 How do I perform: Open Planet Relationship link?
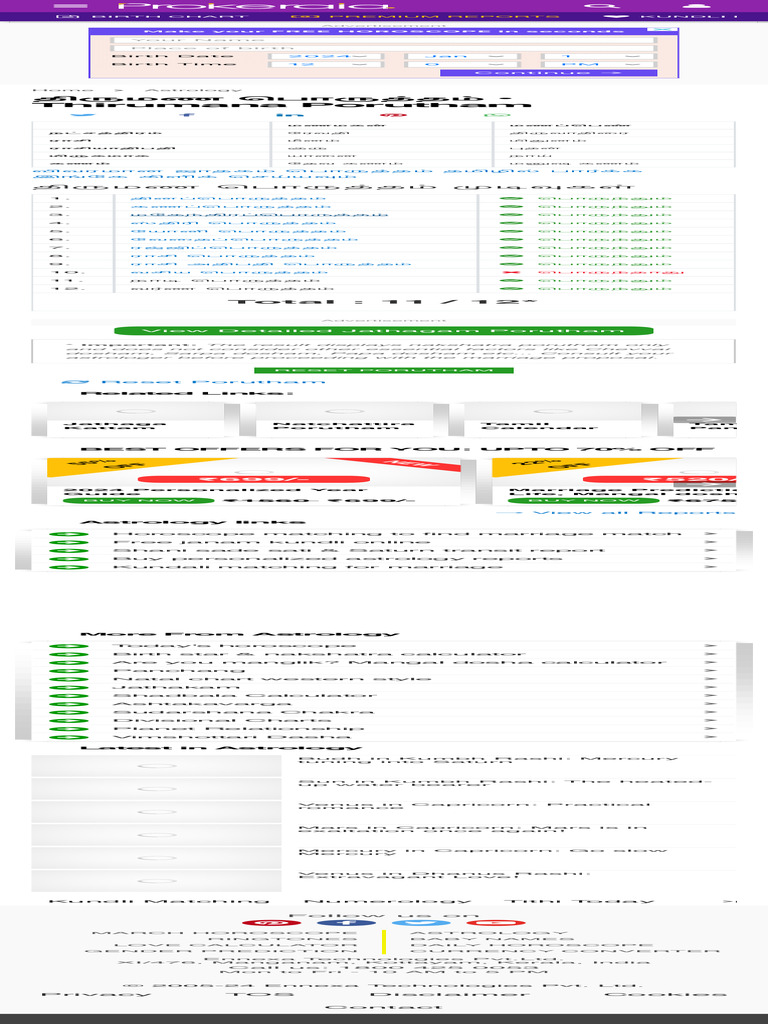(238, 729)
